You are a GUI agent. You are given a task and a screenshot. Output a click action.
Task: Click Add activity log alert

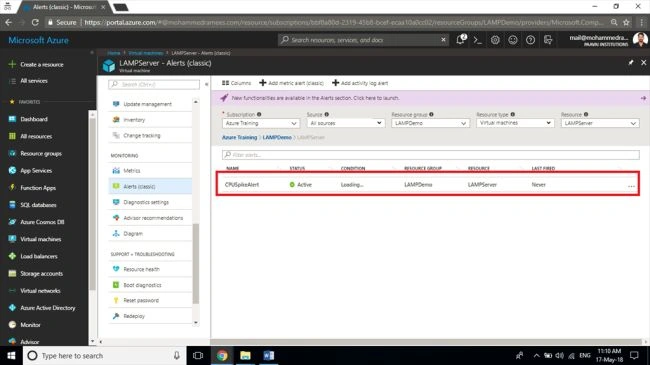(x=360, y=83)
